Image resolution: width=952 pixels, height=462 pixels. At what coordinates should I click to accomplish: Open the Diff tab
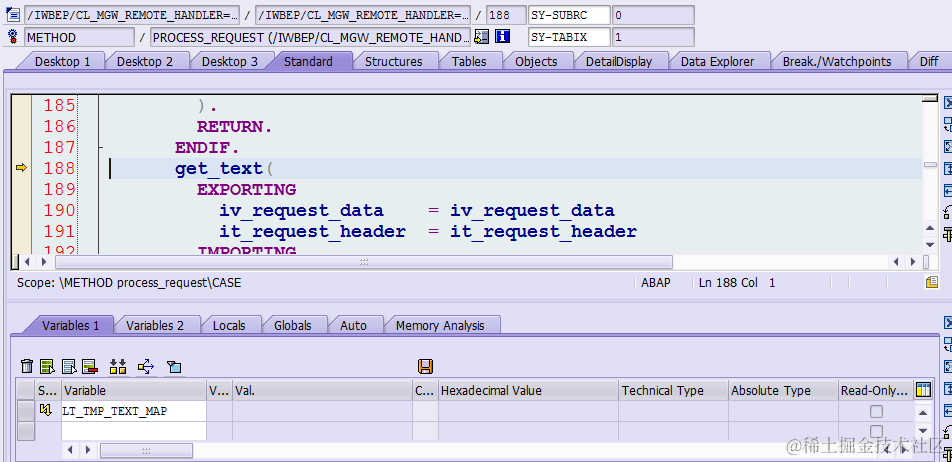929,61
